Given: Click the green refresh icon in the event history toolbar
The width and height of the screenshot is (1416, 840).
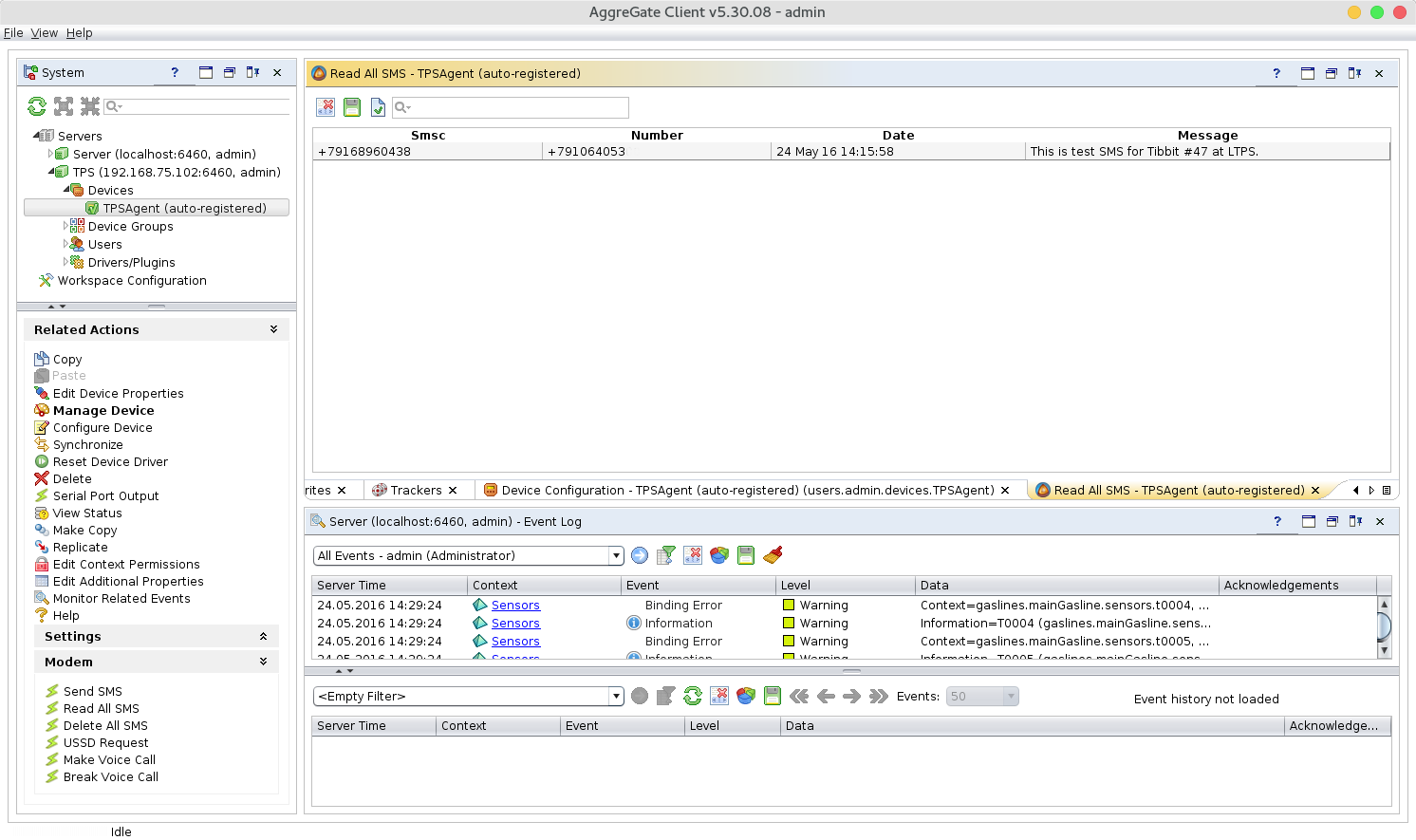Looking at the screenshot, I should pos(693,696).
